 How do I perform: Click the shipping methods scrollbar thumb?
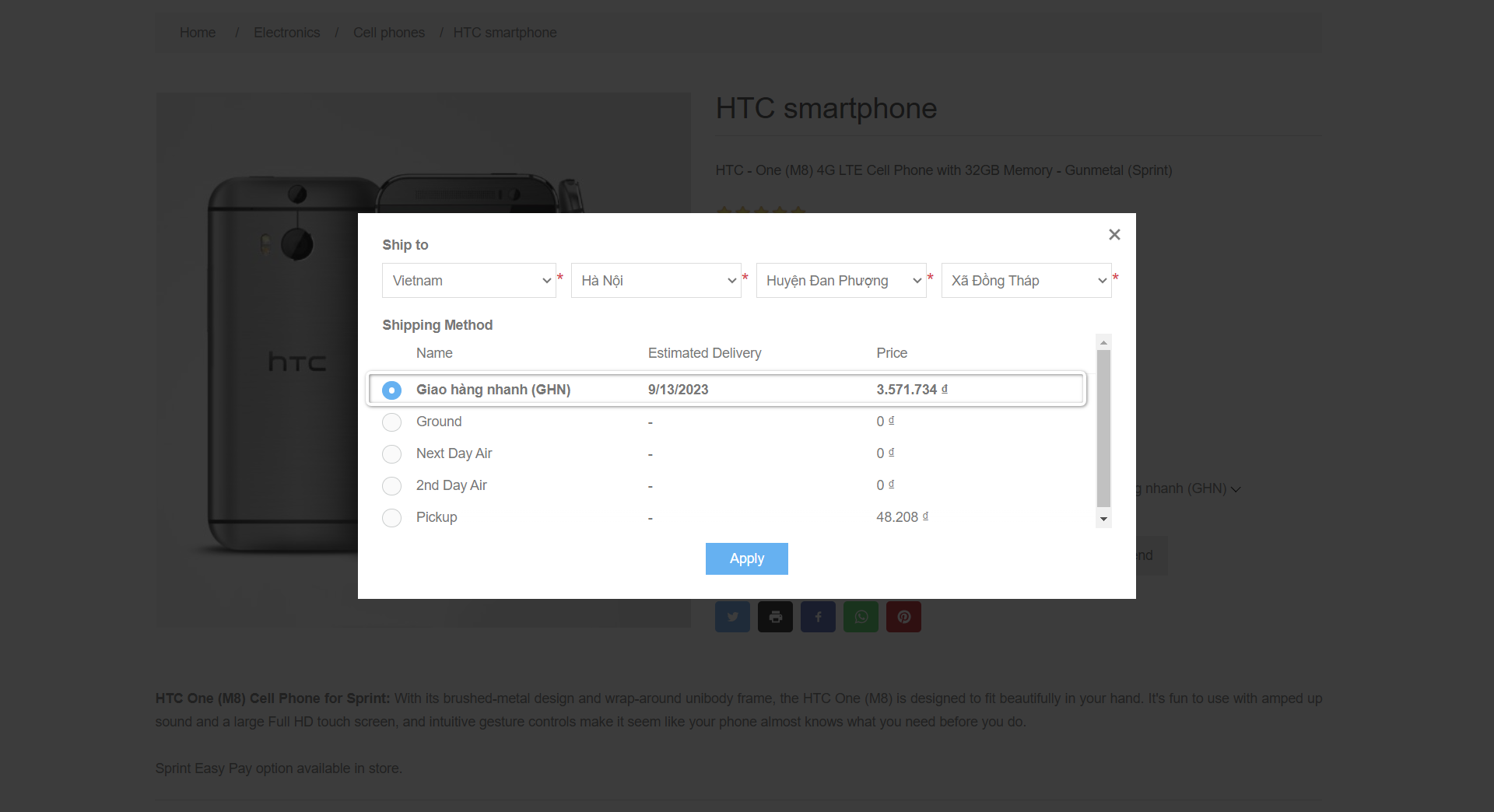point(1103,429)
